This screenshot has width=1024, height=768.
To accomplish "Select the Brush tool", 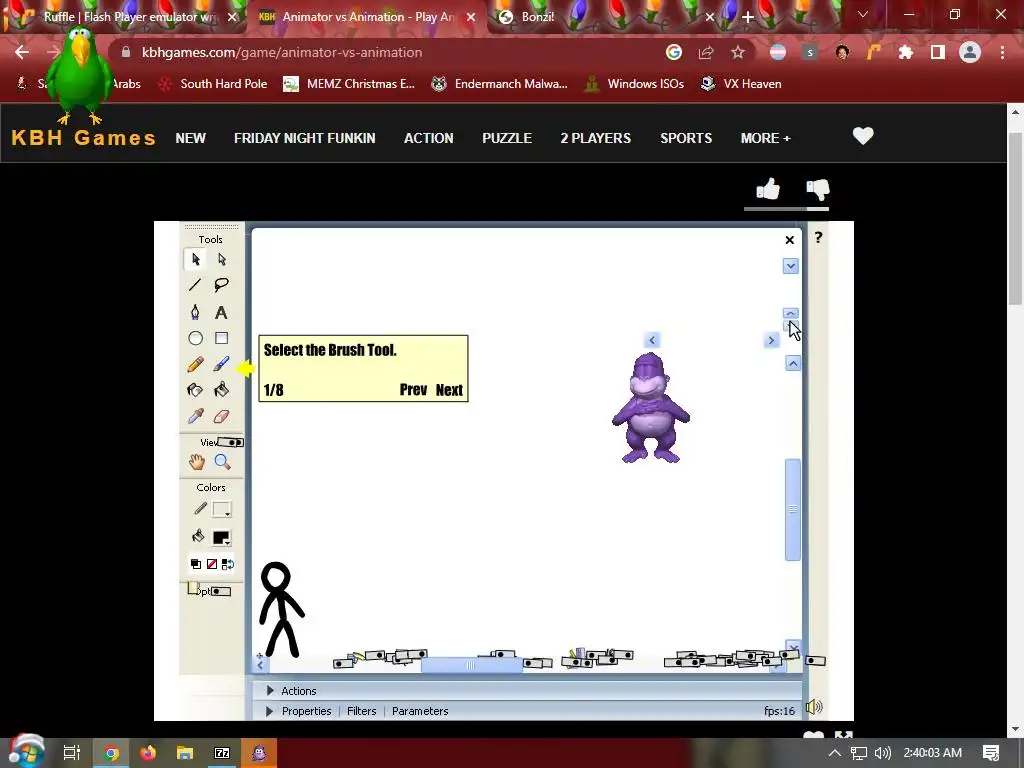I will coord(221,364).
